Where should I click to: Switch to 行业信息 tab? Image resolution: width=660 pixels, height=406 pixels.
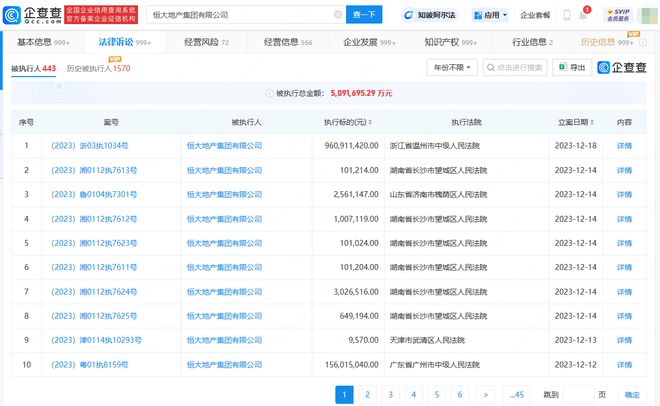click(532, 42)
